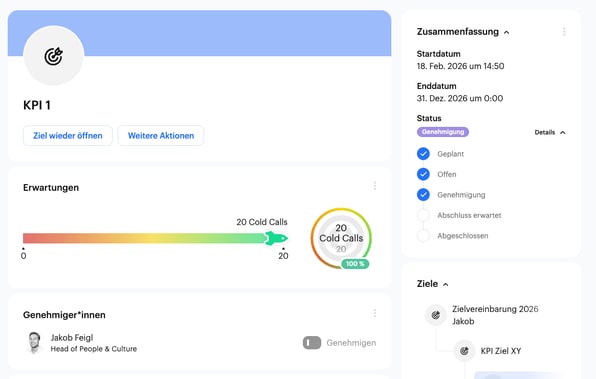Click Jakob Feigl's profile photo

[34, 342]
